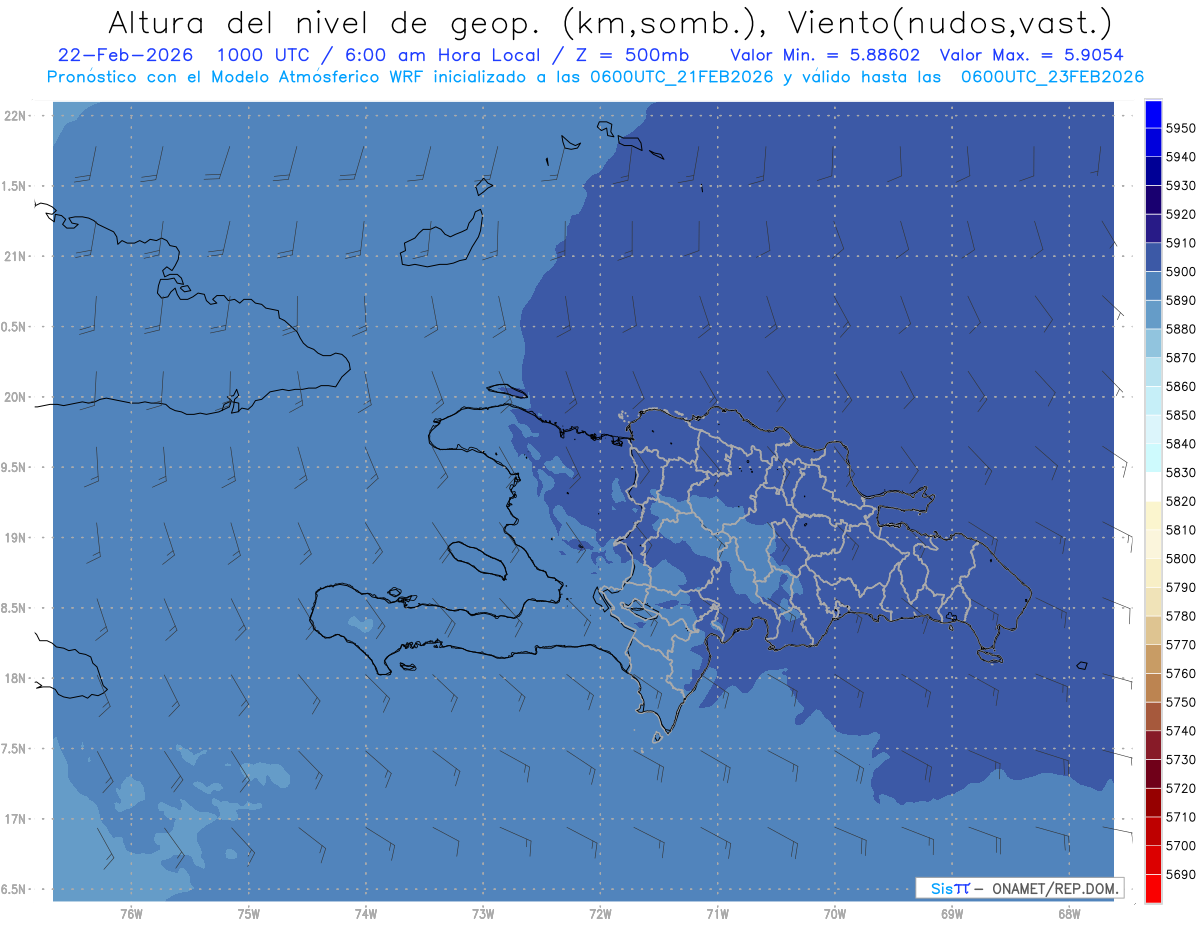Image resolution: width=1200 pixels, height=927 pixels.
Task: Click the '73W' longitude label
Action: point(483,914)
